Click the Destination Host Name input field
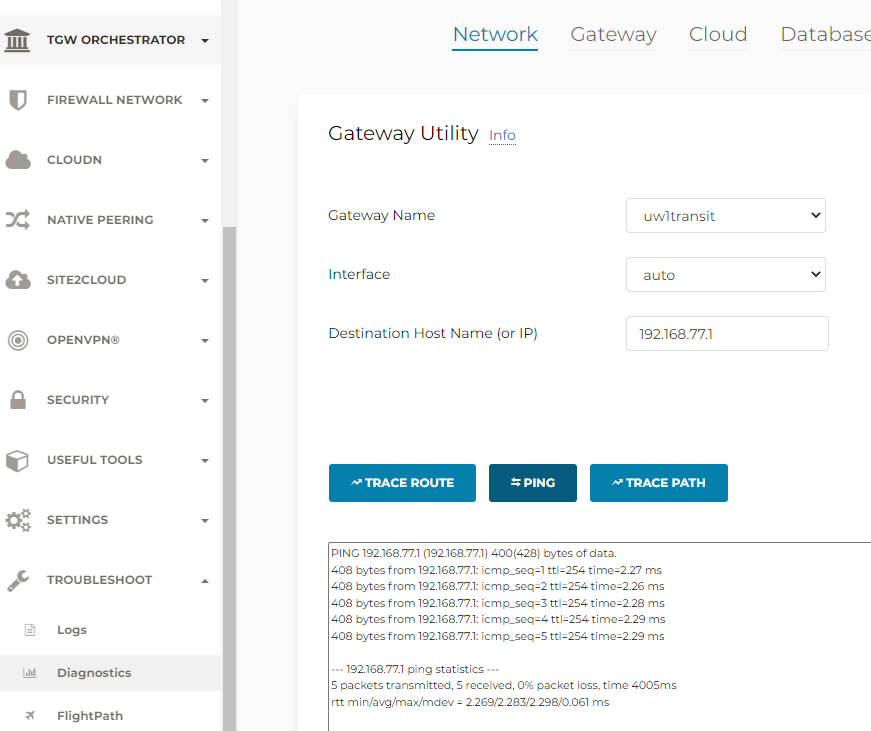 click(x=727, y=333)
